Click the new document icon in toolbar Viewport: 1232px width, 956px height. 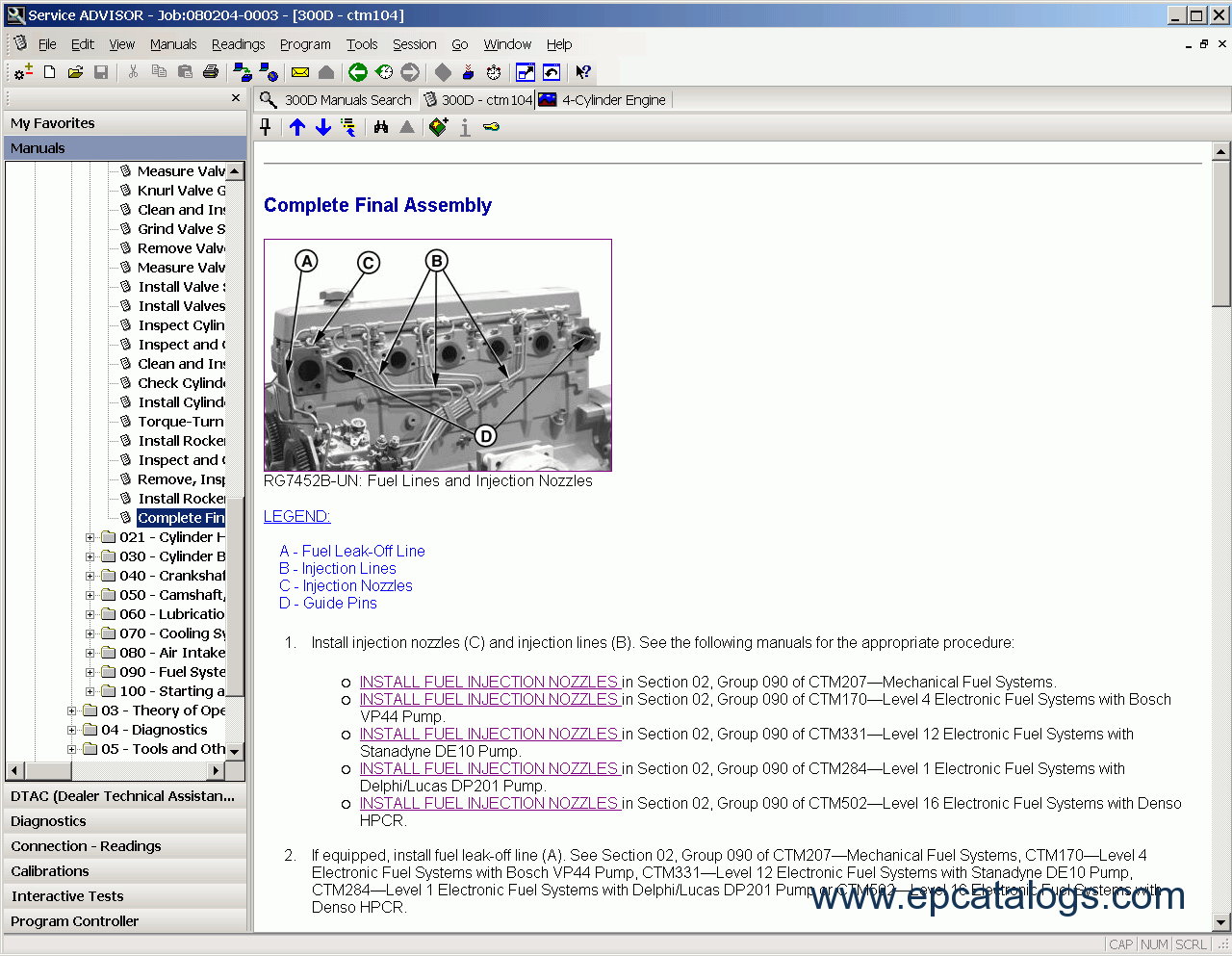pyautogui.click(x=50, y=72)
